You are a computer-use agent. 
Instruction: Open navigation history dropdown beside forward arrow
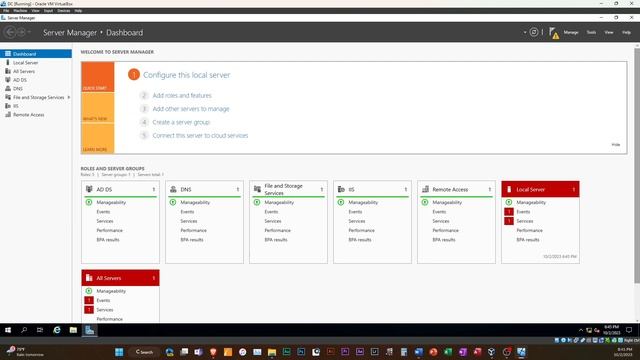tap(29, 32)
